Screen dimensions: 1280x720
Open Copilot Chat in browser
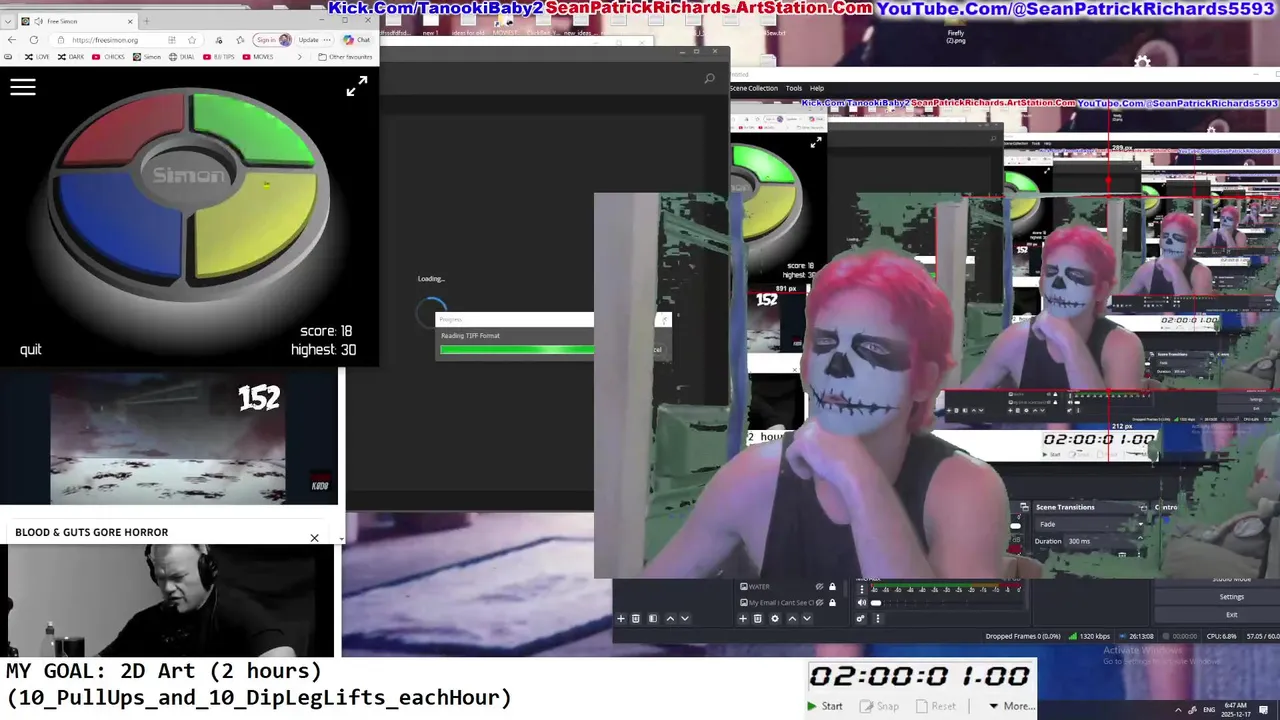click(x=356, y=40)
